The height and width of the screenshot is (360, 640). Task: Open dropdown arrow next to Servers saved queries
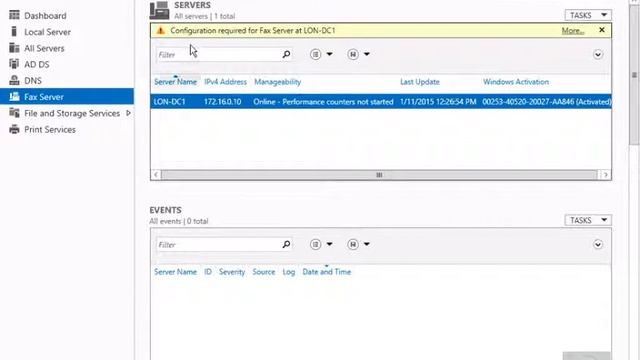click(367, 54)
